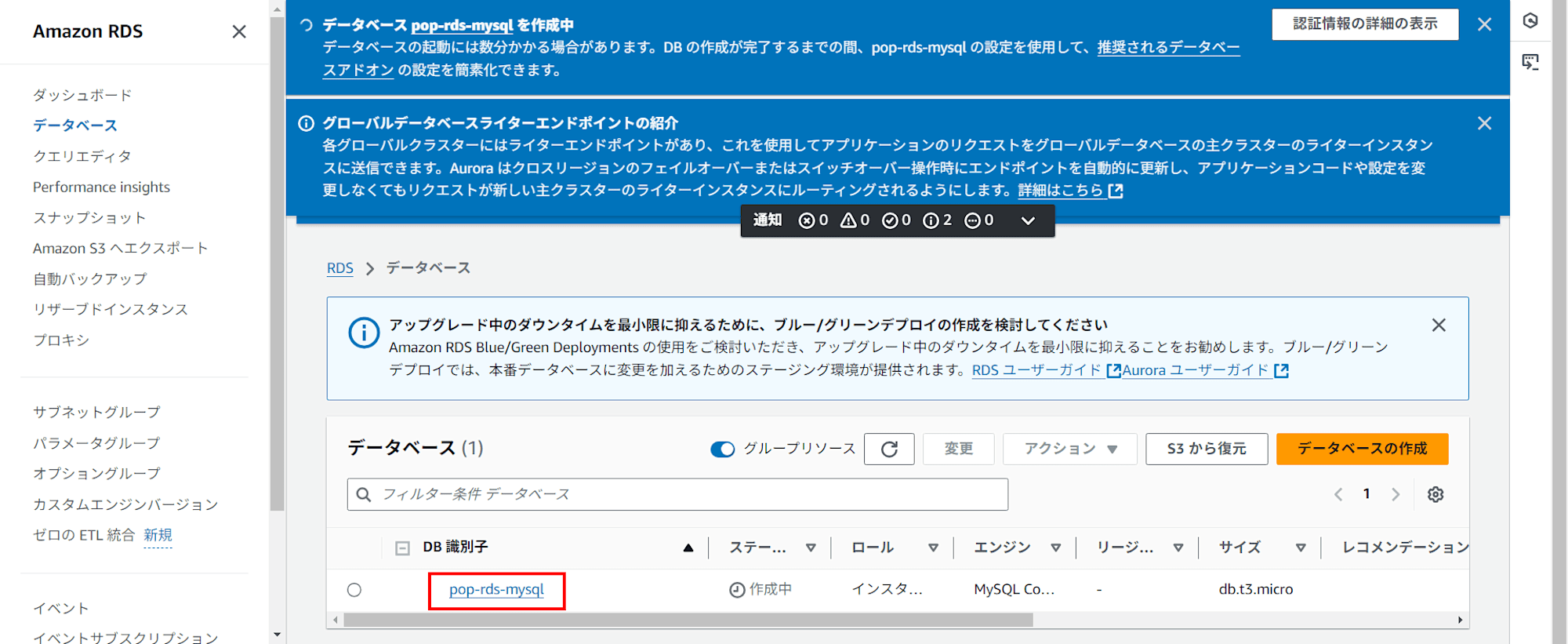1568x644 pixels.
Task: Dismiss the global database writer endpoint banner
Action: click(x=1484, y=123)
